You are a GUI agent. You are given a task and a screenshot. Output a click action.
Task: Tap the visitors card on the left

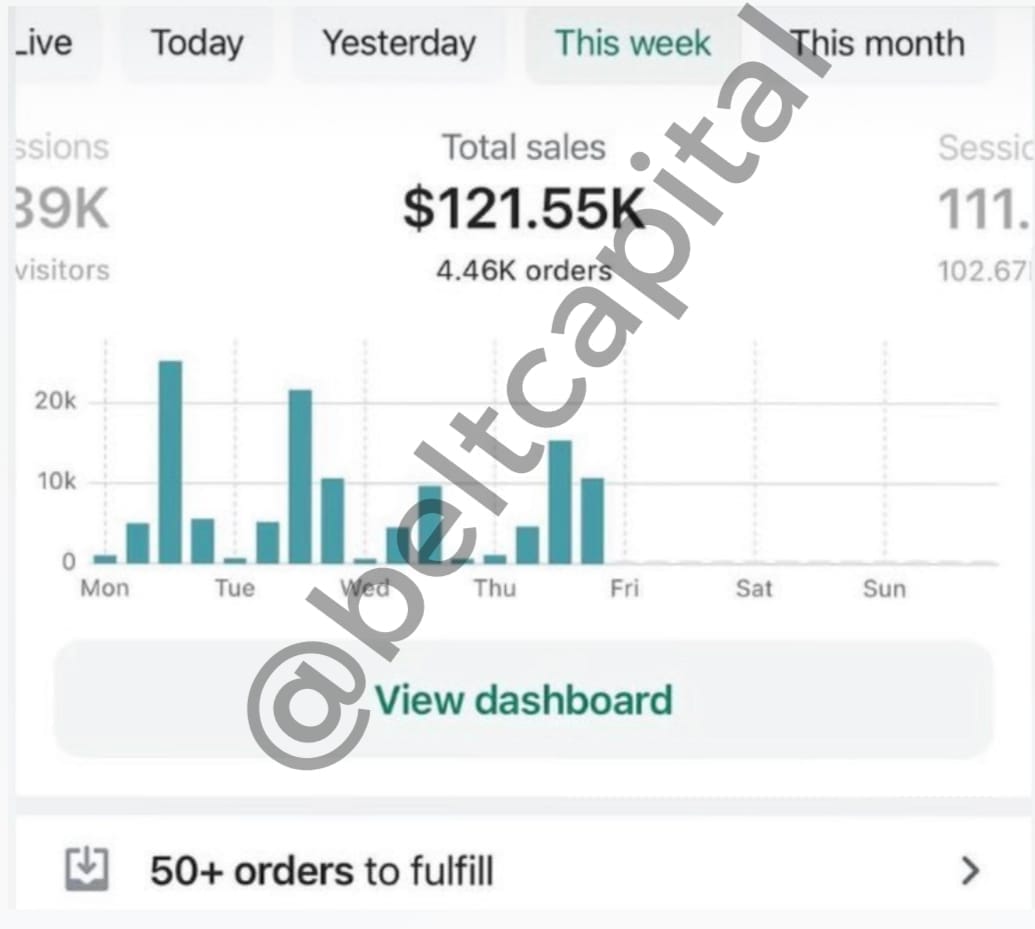pos(62,208)
